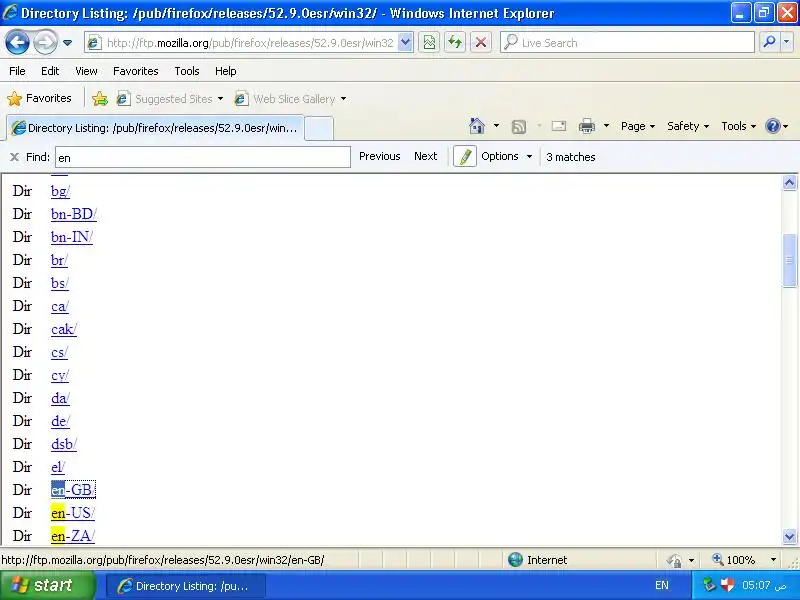Close the Find bar

click(14, 157)
